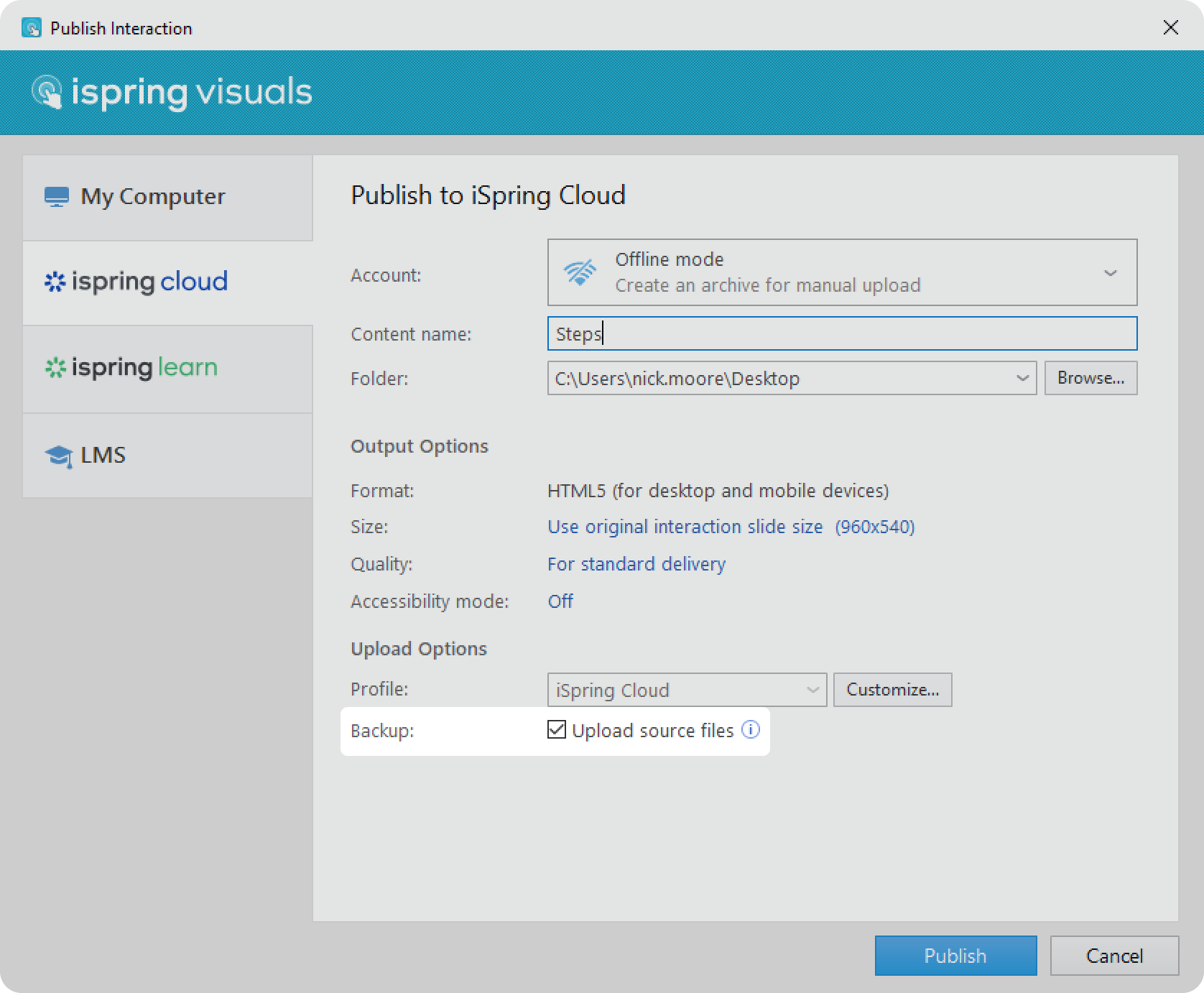Click the HTML5 (for desktop and mobile devices) text
Screen dimensions: 1204x993
click(718, 491)
